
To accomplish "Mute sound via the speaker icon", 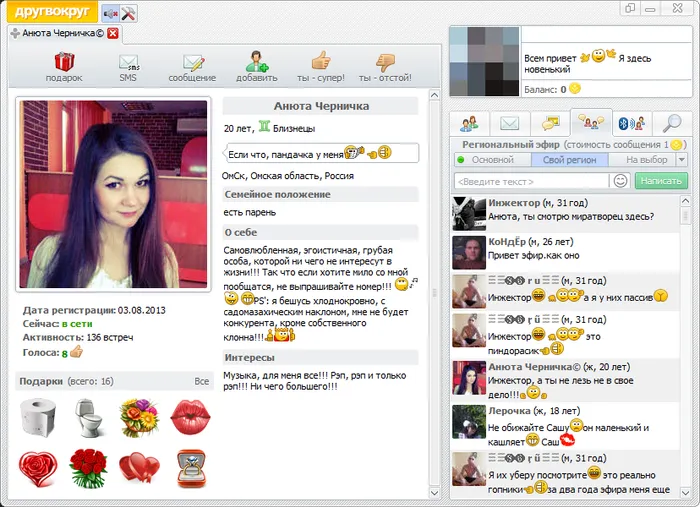I will pyautogui.click(x=110, y=14).
